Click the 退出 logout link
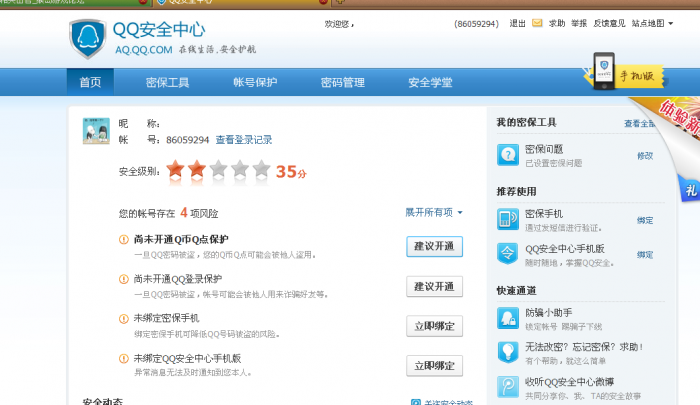The width and height of the screenshot is (700, 405). (517, 23)
